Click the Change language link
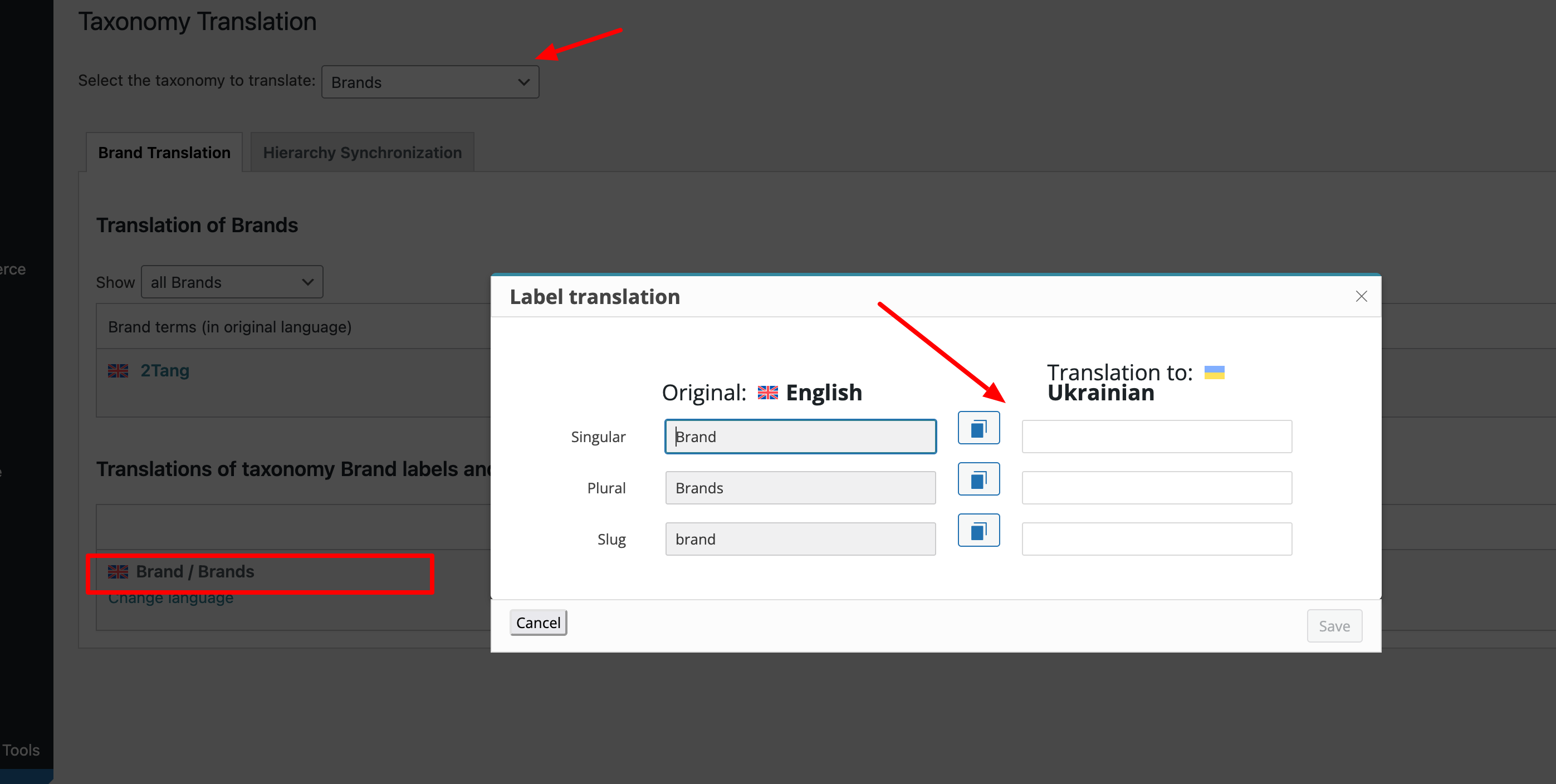Screen dimensions: 1556x784 (171, 598)
